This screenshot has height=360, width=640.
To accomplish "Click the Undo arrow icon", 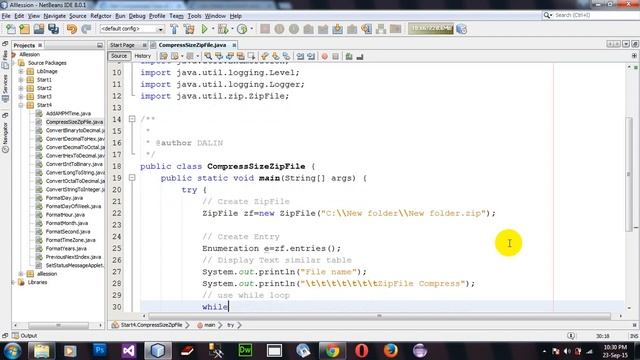I will (x=72, y=29).
